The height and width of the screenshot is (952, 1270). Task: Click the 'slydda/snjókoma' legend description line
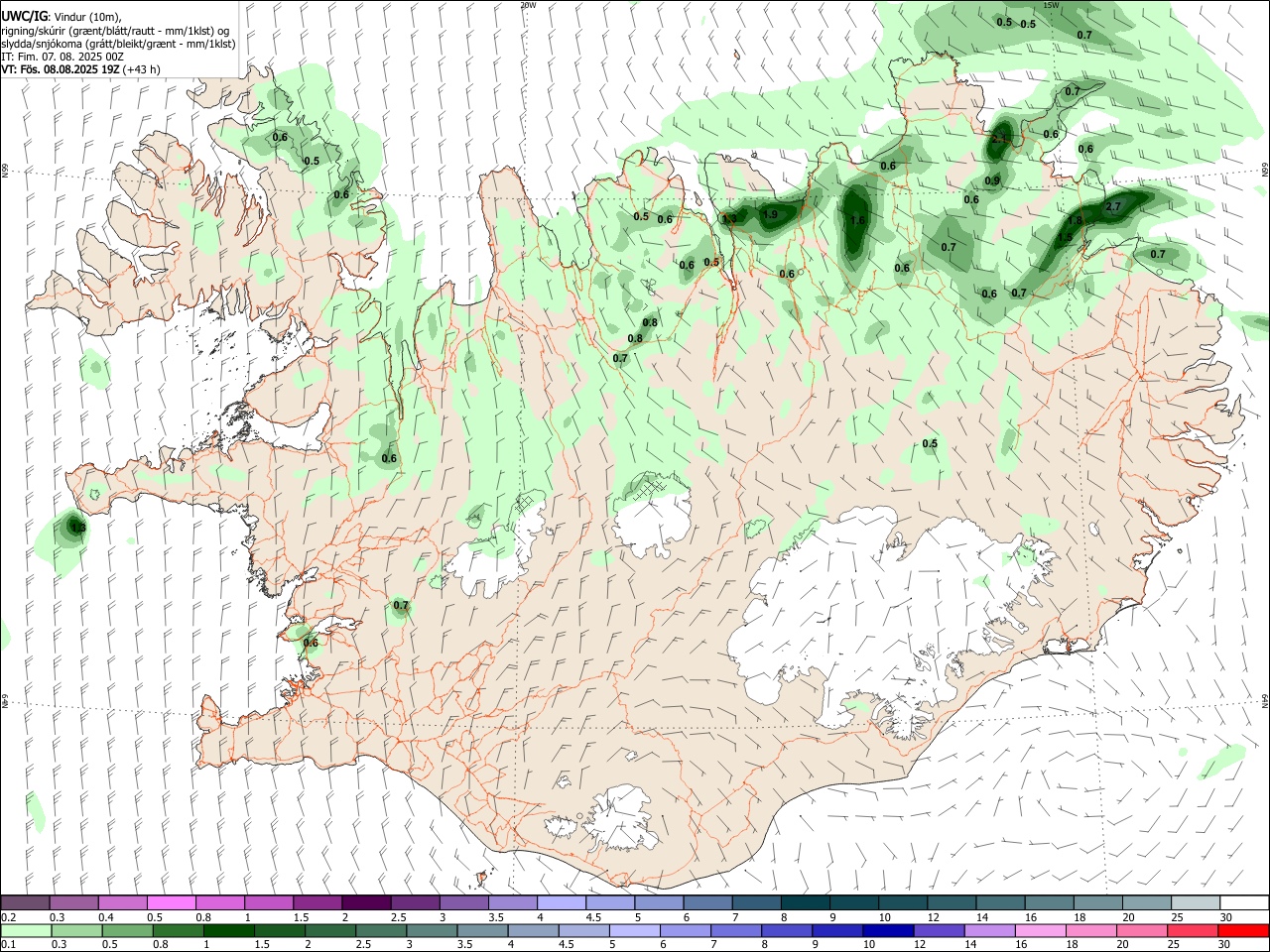click(x=118, y=44)
